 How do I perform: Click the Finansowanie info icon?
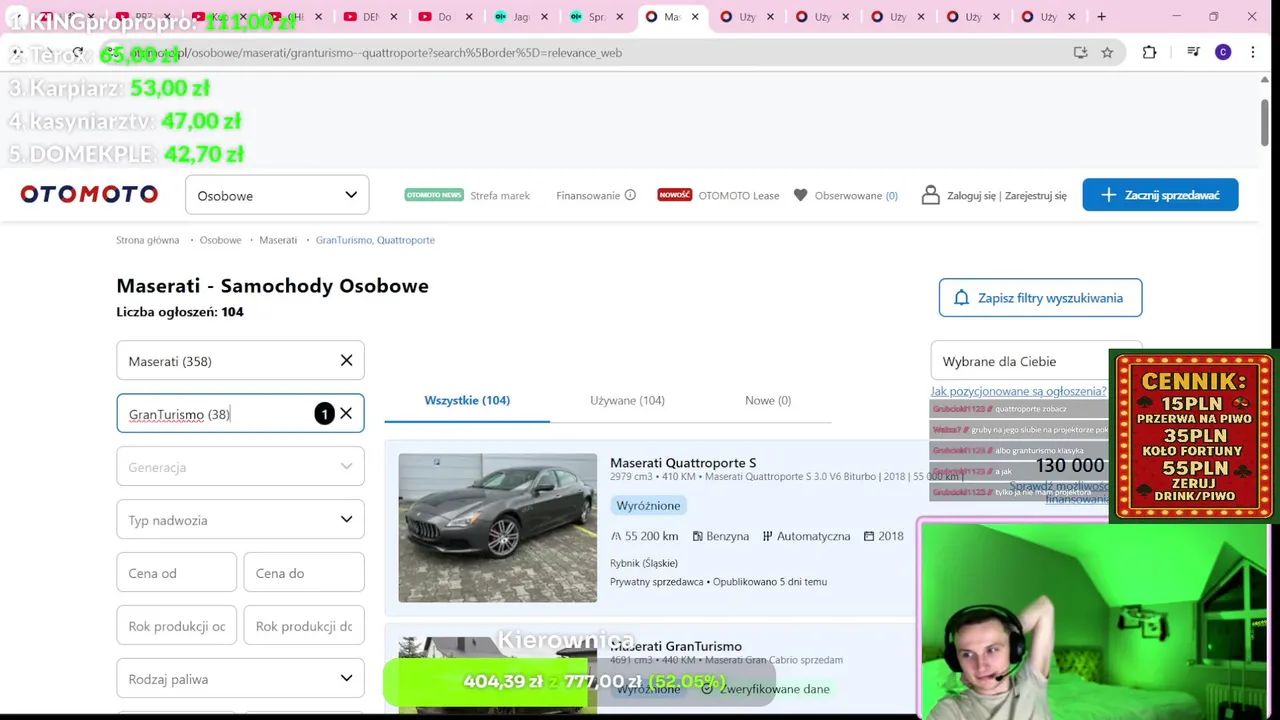pyautogui.click(x=630, y=195)
